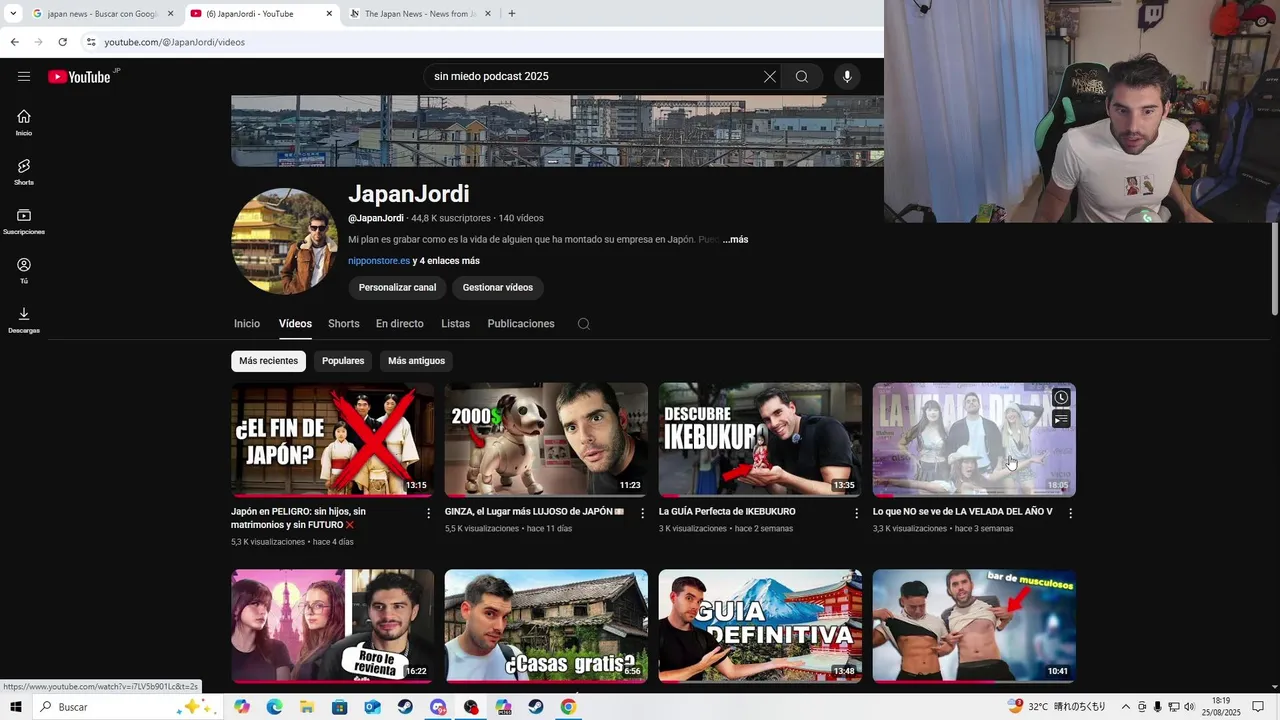
Task: Open the GUIA DEFINITIVA video thumbnail
Action: [x=760, y=626]
